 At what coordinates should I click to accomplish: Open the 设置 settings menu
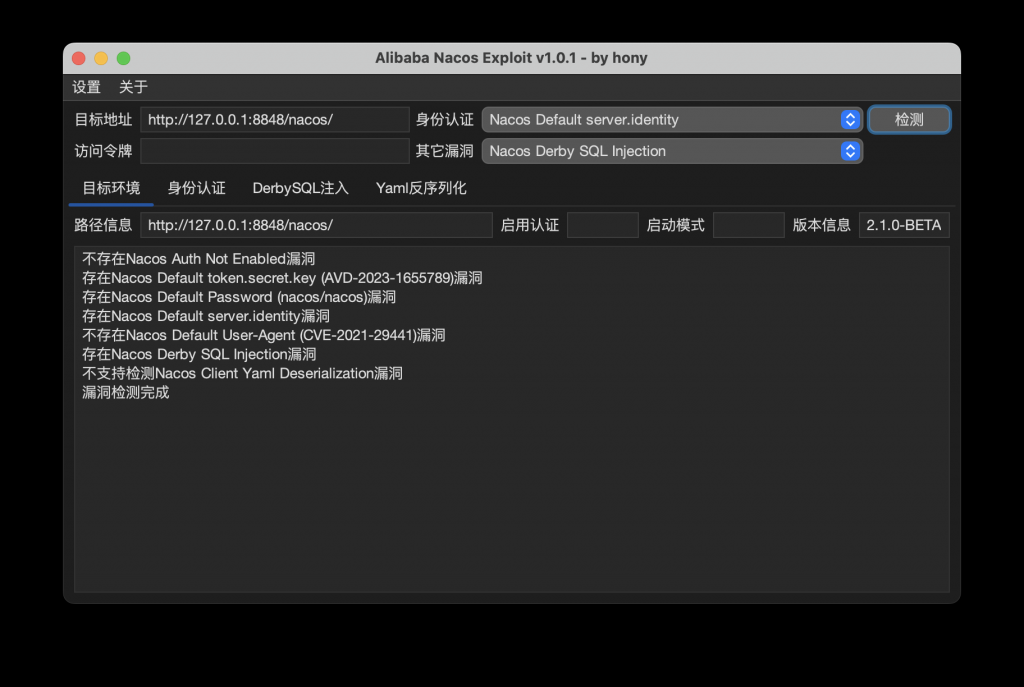point(86,87)
